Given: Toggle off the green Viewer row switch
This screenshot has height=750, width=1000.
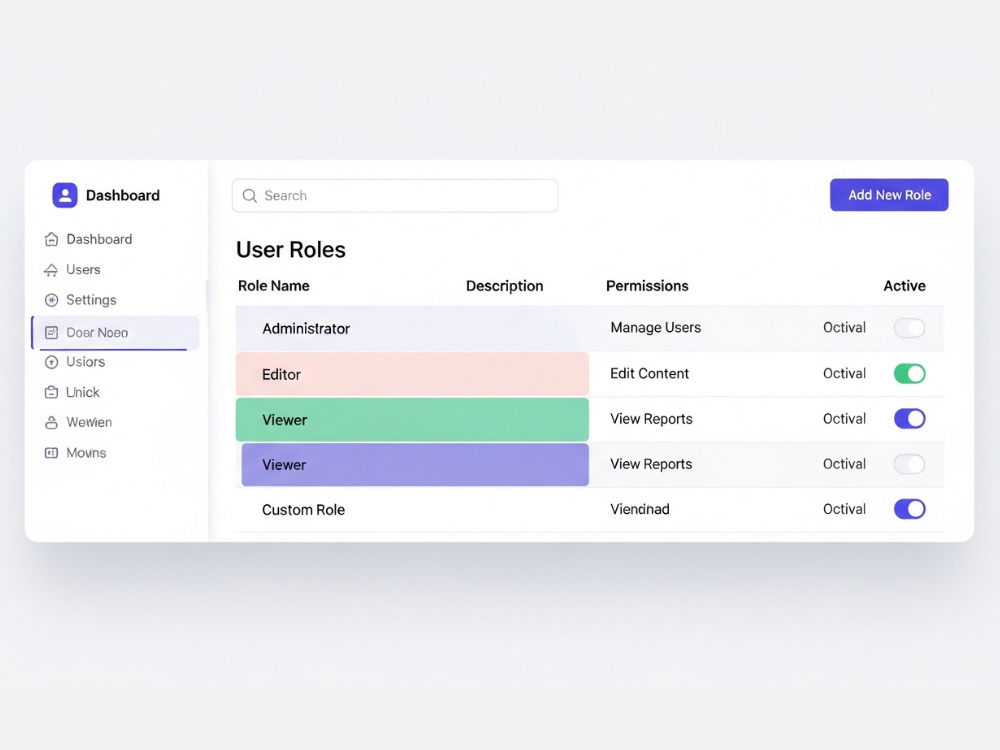Looking at the screenshot, I should [909, 419].
